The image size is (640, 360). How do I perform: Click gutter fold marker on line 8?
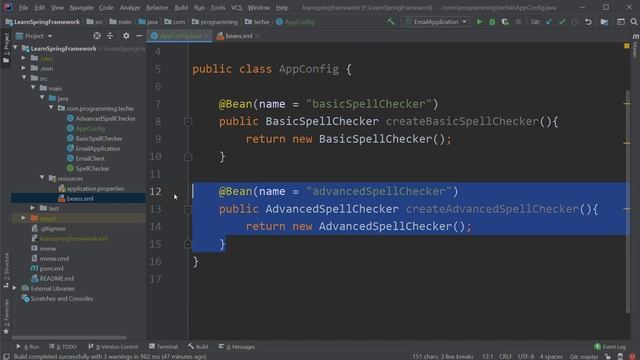click(x=188, y=122)
